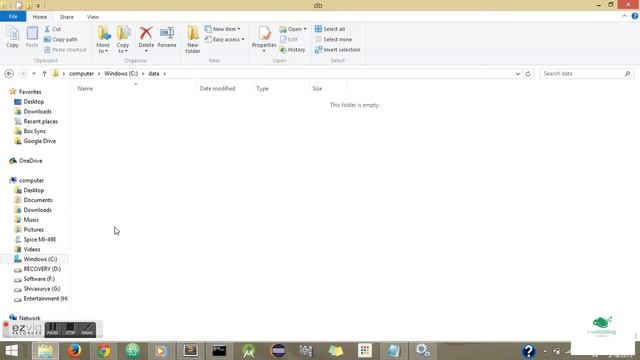Open Google Chrome from the taskbar

click(104, 351)
